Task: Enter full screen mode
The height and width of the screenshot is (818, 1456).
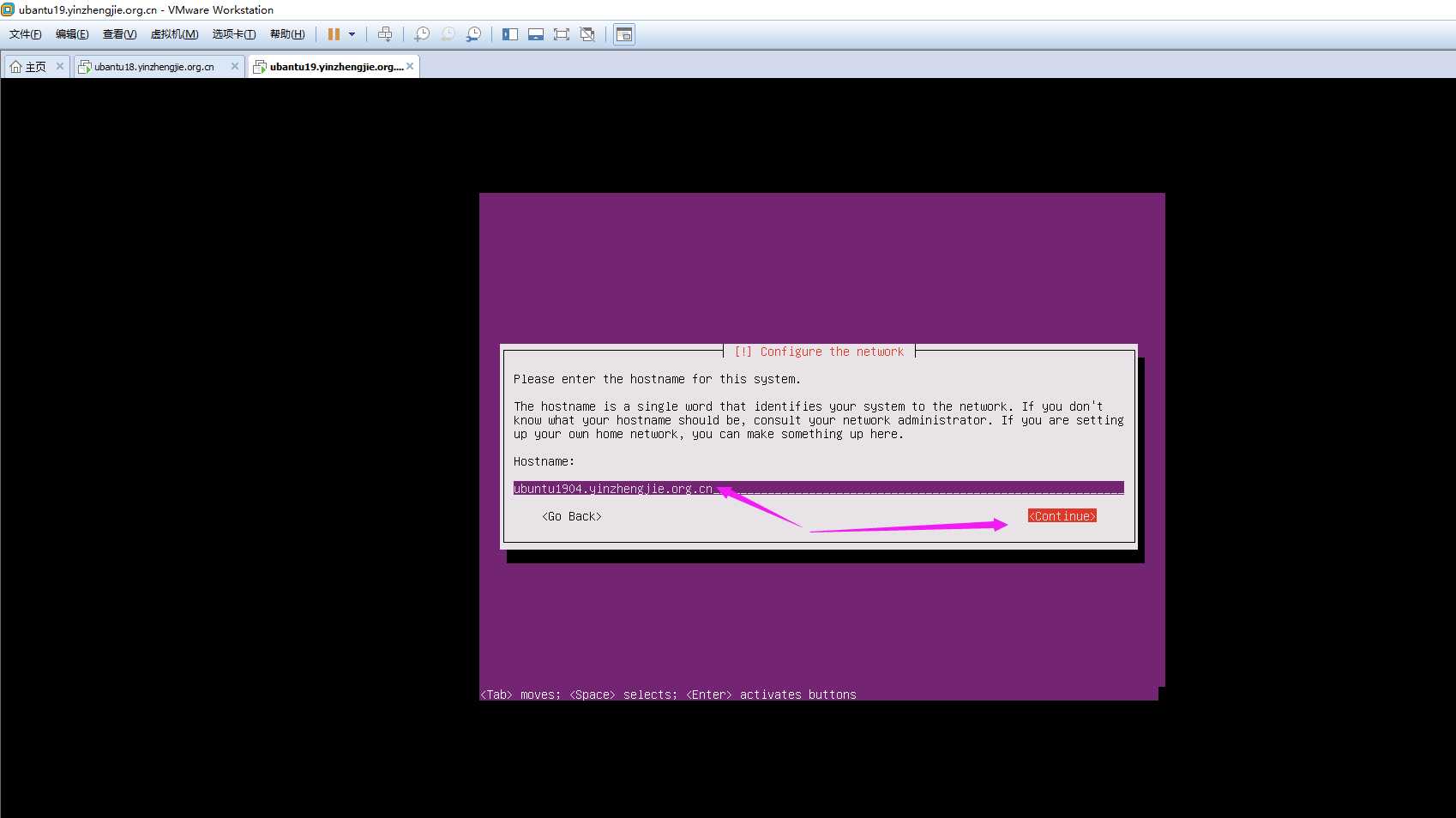Action: click(x=562, y=34)
